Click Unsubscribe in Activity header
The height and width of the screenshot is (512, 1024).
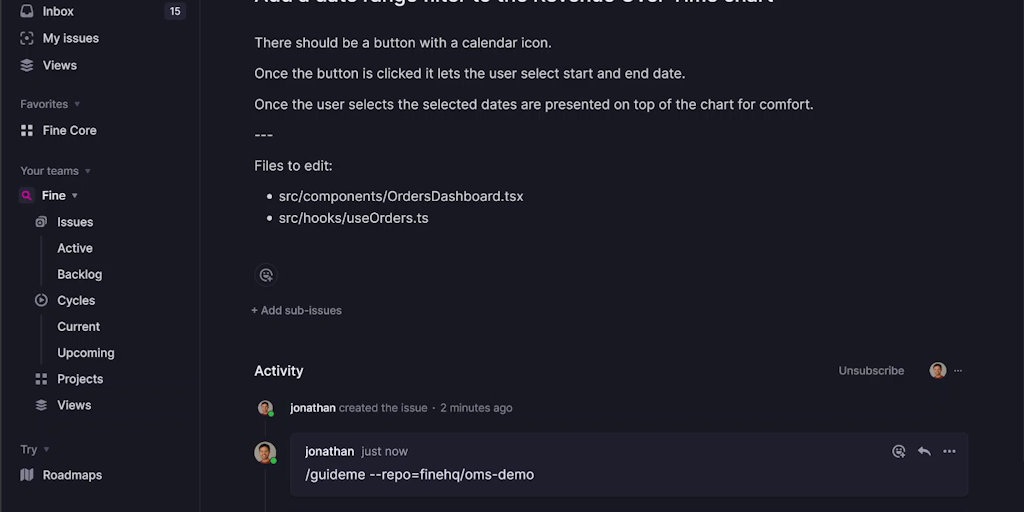tap(871, 371)
